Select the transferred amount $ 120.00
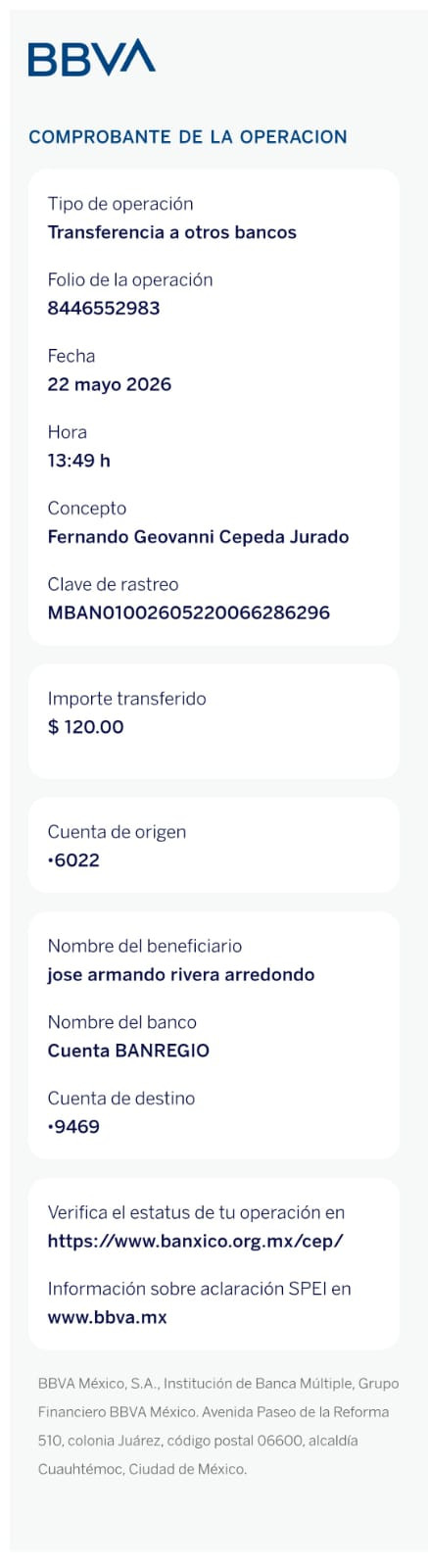 point(85,726)
